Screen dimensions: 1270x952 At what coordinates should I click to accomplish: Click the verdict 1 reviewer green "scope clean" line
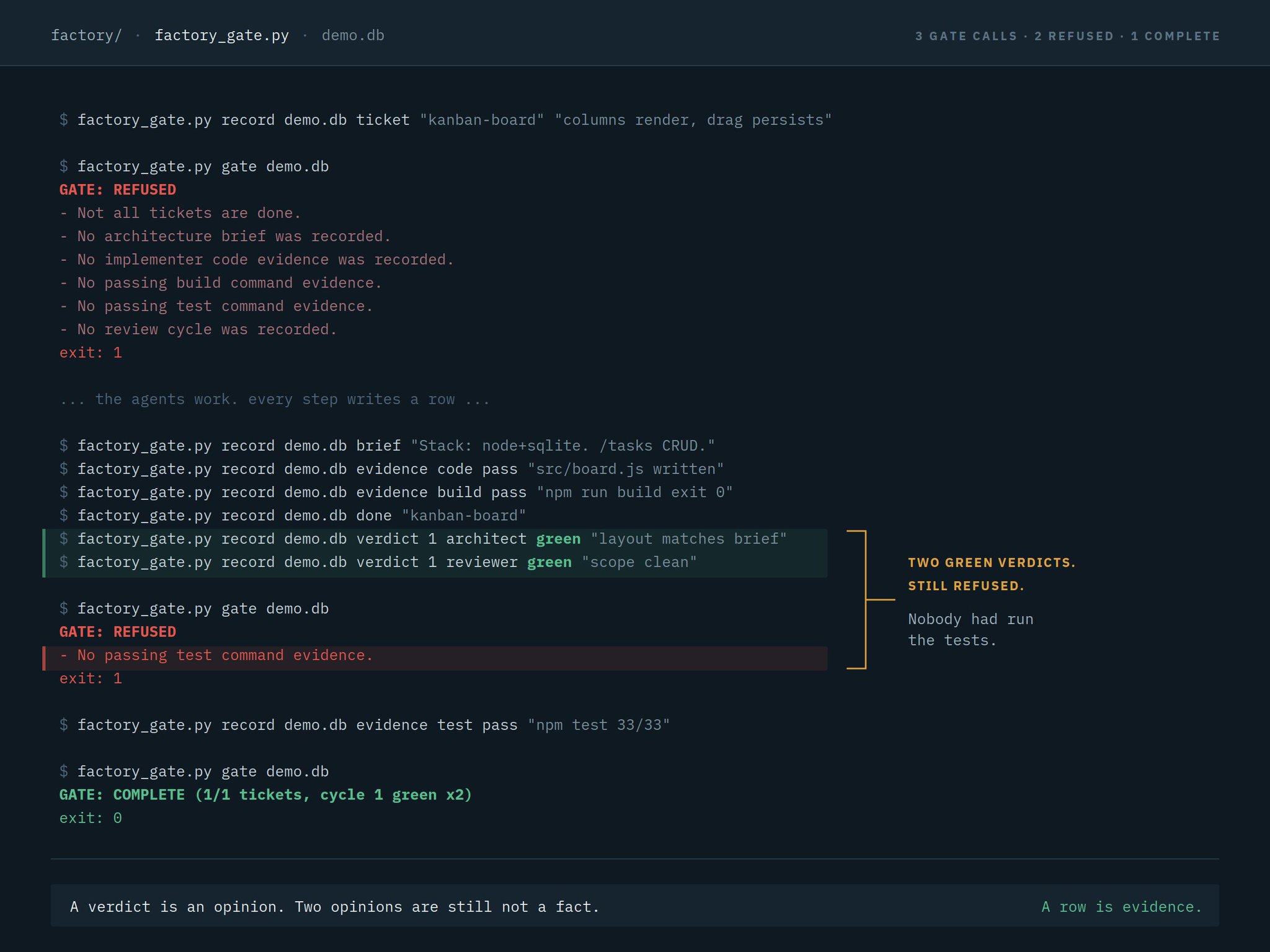pyautogui.click(x=378, y=562)
